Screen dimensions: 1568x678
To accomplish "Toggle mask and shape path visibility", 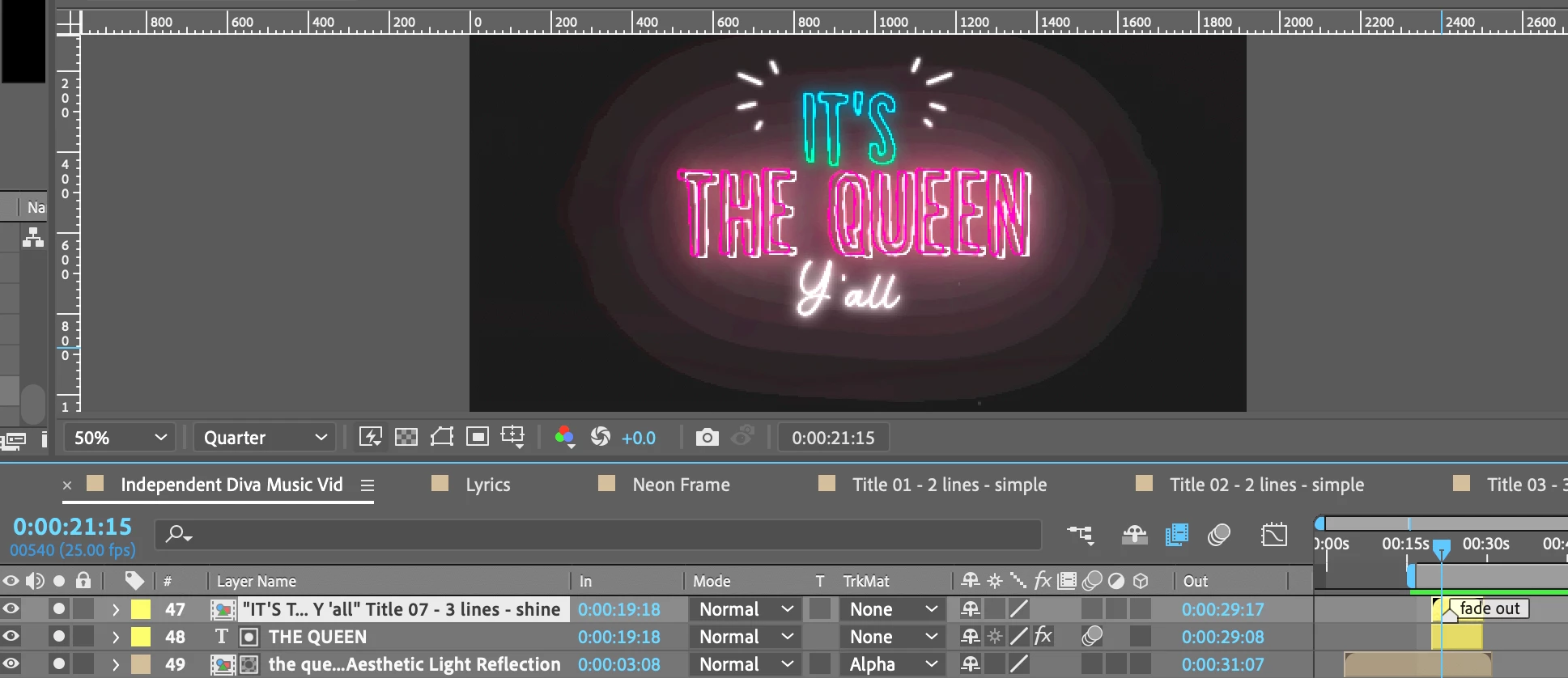I will point(442,437).
